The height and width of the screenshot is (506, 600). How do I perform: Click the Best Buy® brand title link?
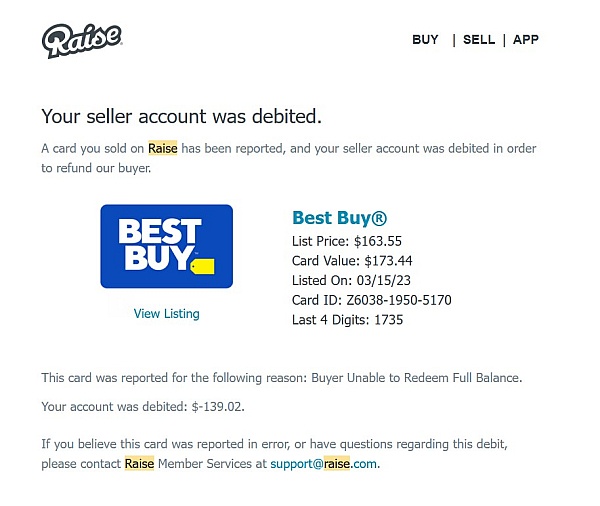coord(339,218)
